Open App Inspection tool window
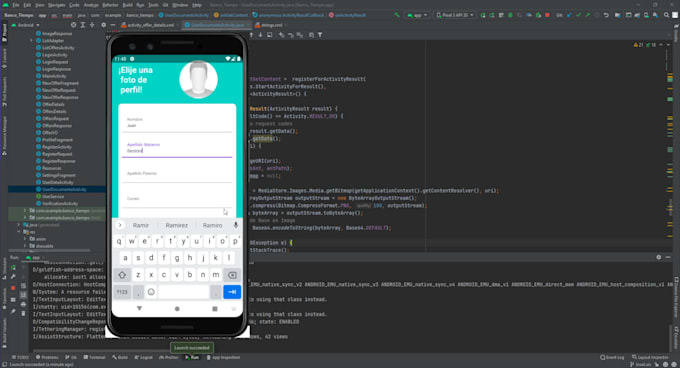Image resolution: width=680 pixels, height=368 pixels. (x=223, y=358)
